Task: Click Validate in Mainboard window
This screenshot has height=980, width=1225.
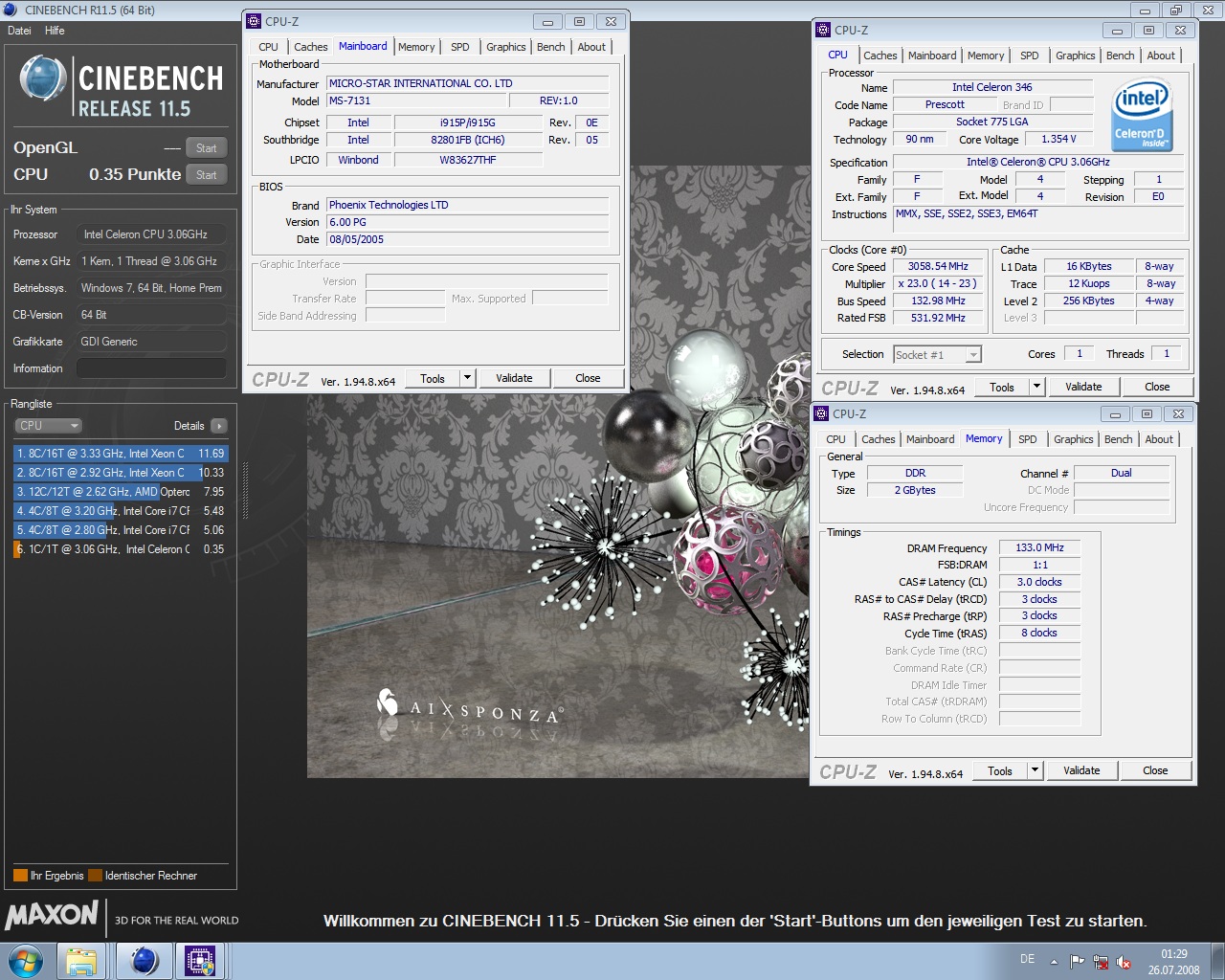Action: (x=514, y=378)
